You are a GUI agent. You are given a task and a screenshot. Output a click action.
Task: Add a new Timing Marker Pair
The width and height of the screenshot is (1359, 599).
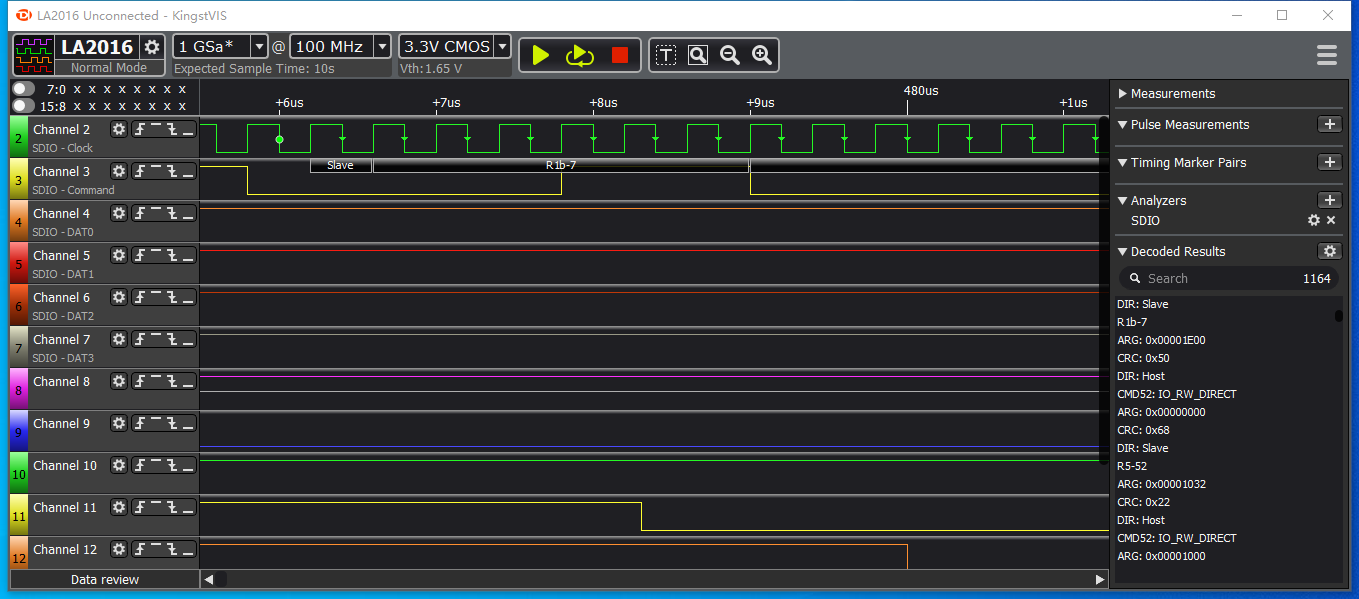pyautogui.click(x=1330, y=161)
